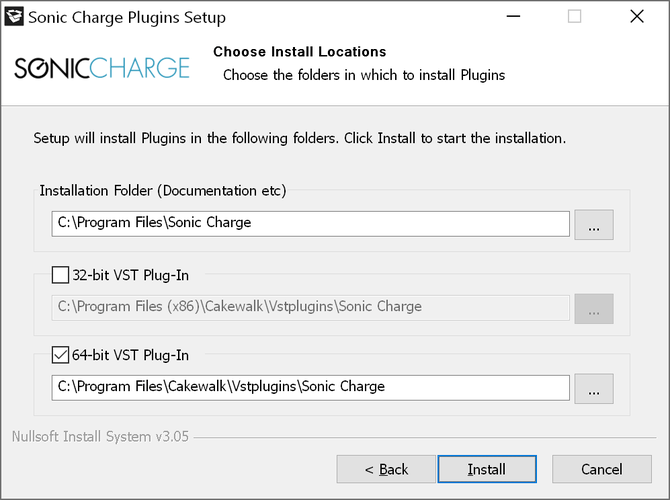This screenshot has height=500, width=670.
Task: Click into the Installation Folder path field
Action: 311,224
